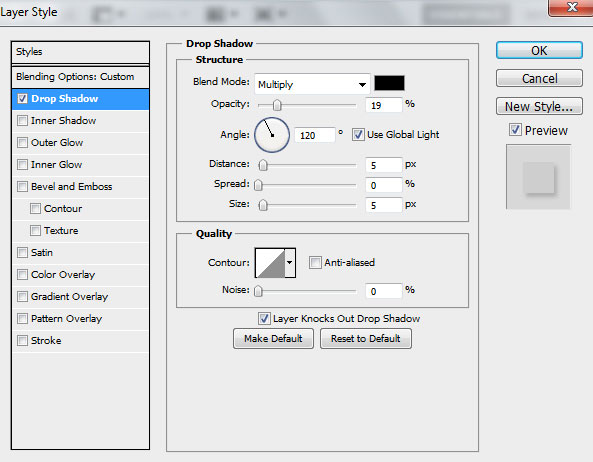Click the black shadow color swatch
The width and height of the screenshot is (593, 462).
pyautogui.click(x=389, y=83)
